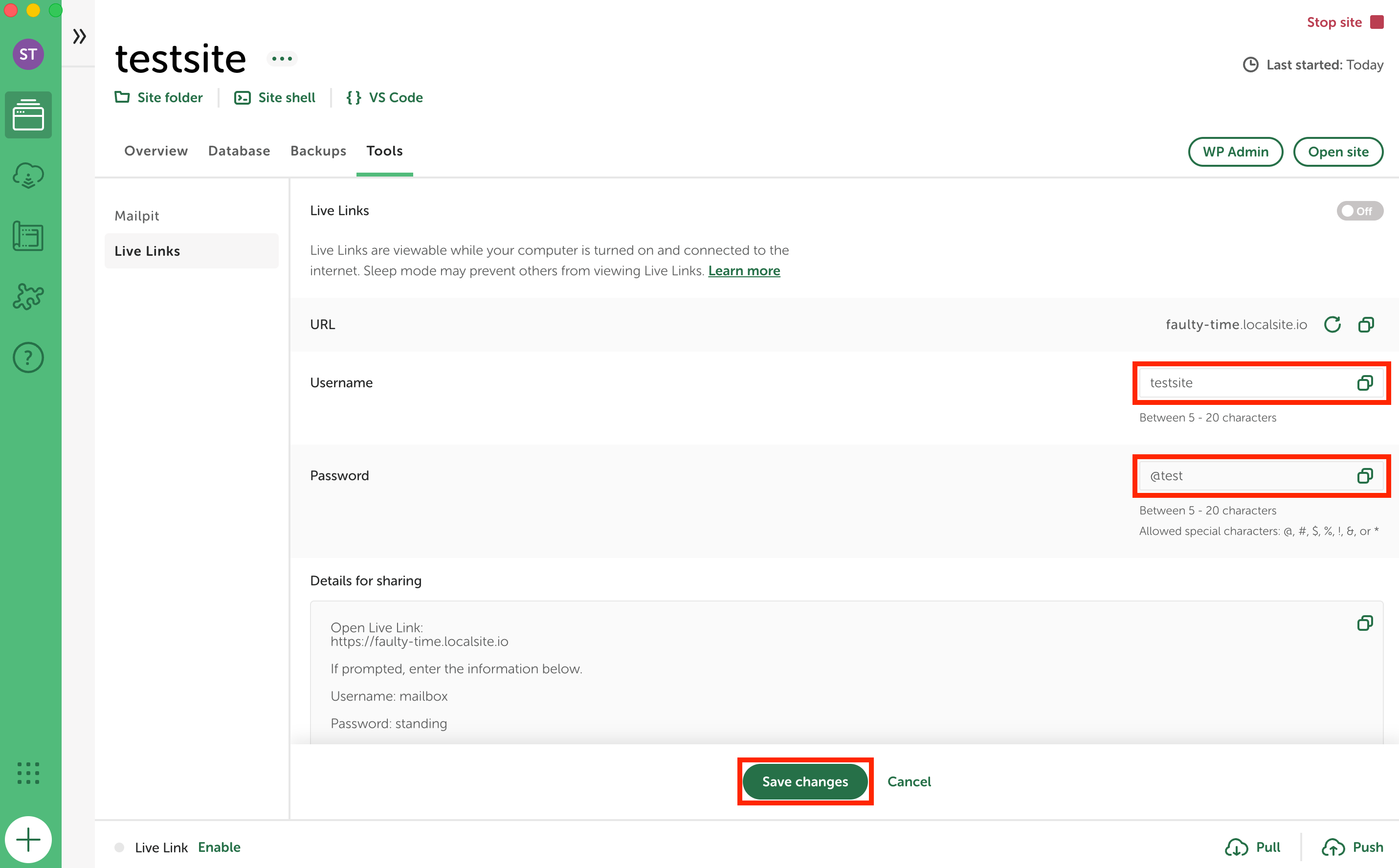Follow the Learn more link

point(744,271)
